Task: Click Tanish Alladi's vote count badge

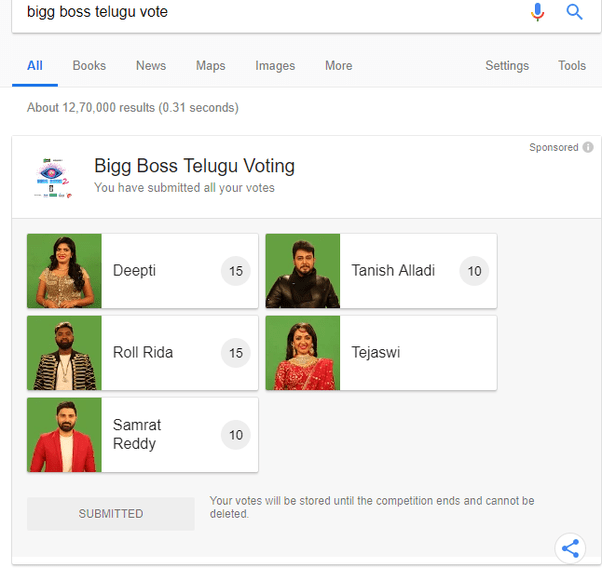Action: coord(474,271)
